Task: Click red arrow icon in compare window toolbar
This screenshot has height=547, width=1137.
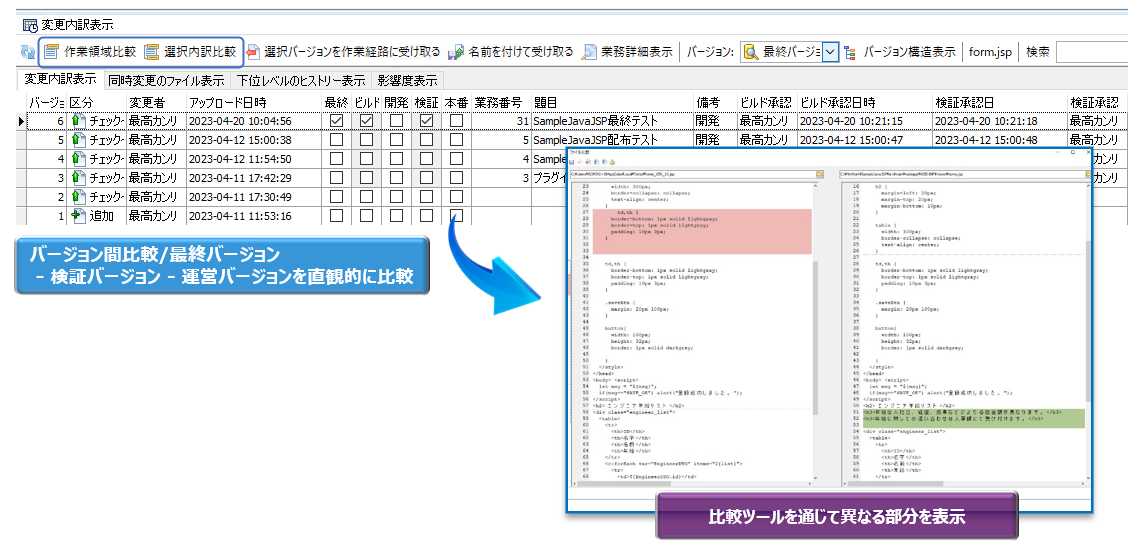Action: coord(589,163)
